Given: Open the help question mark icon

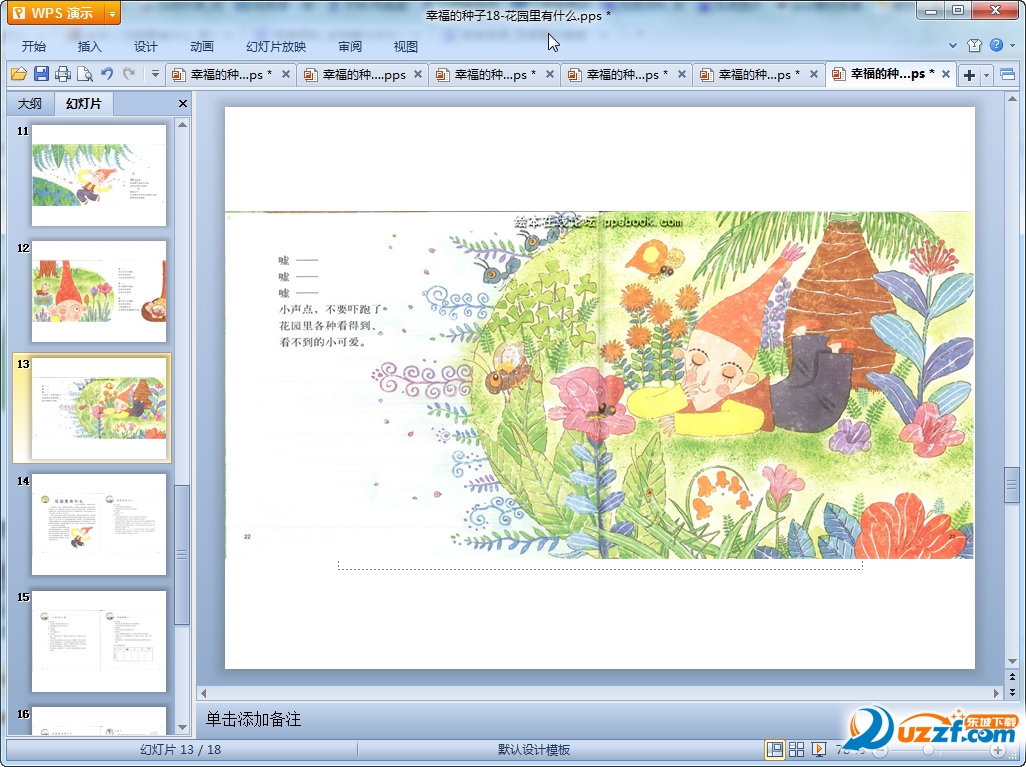Looking at the screenshot, I should coord(996,45).
